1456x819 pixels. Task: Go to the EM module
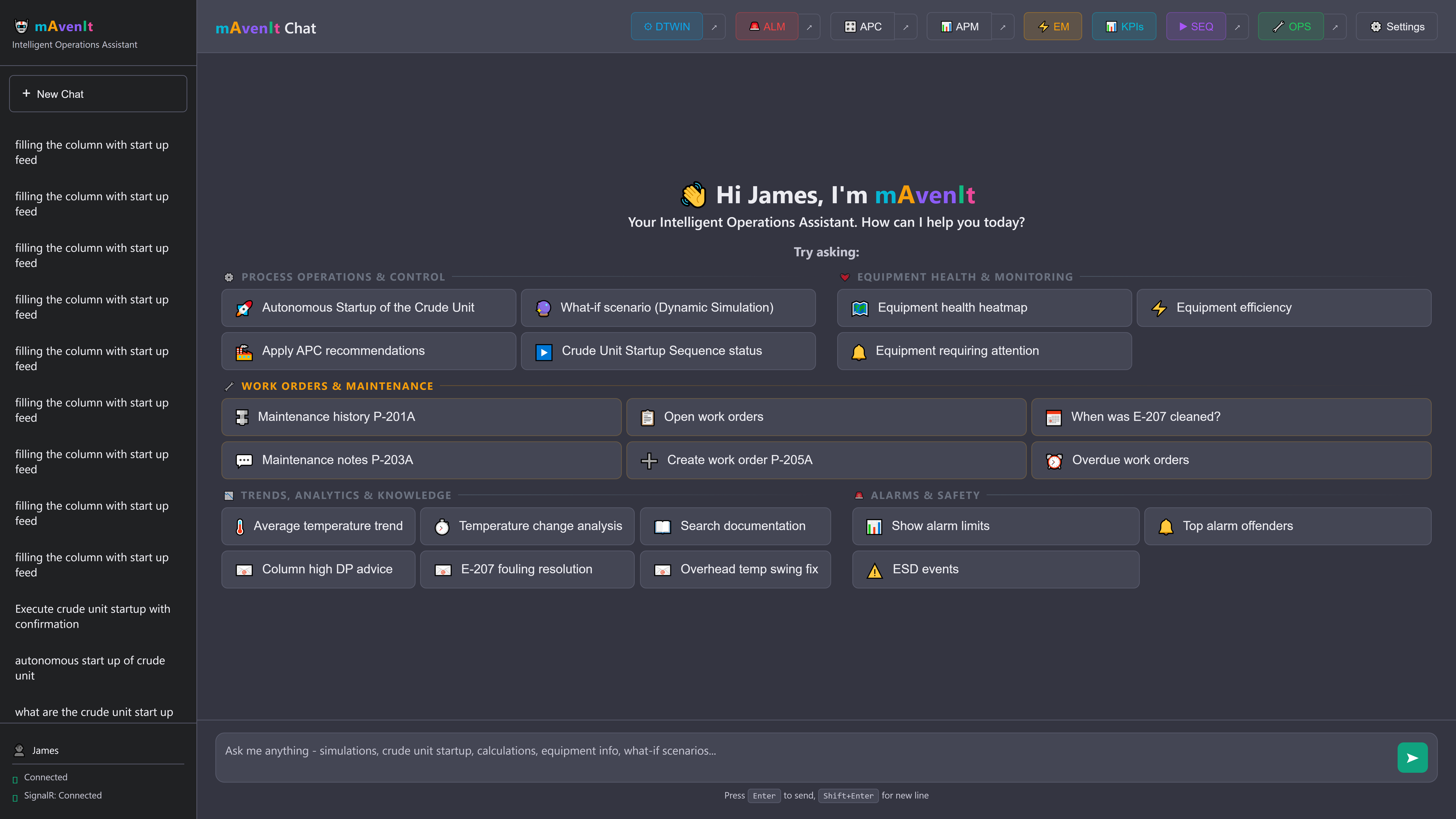[1053, 27]
